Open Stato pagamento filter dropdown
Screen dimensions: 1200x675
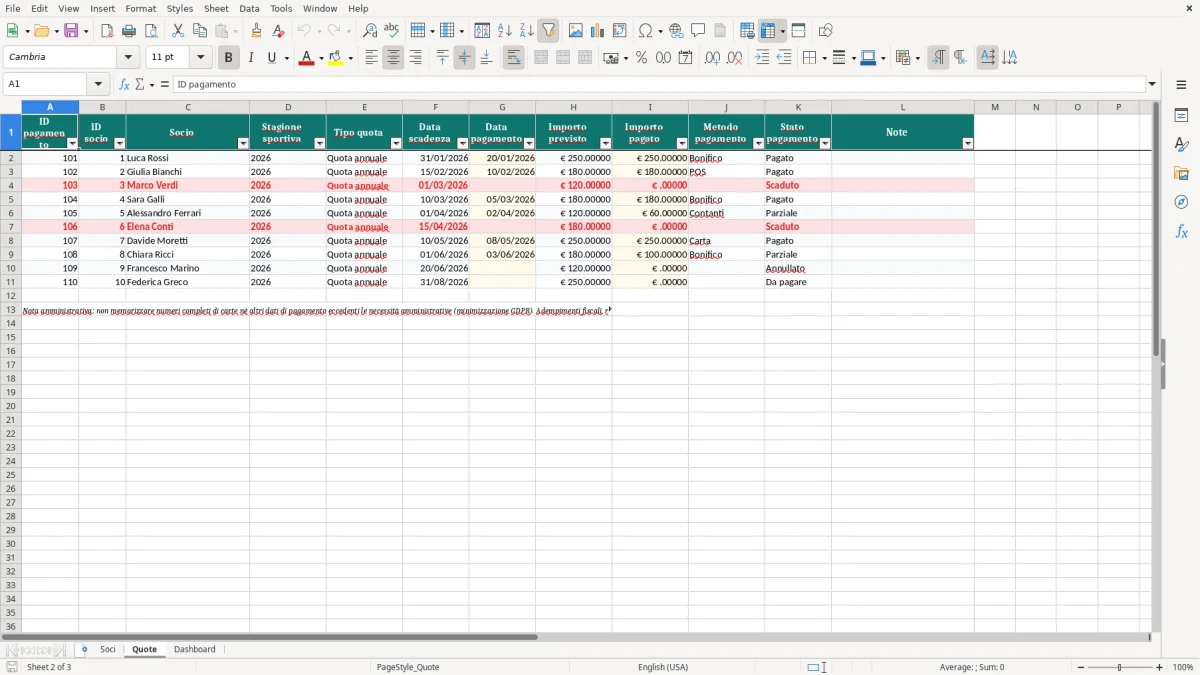825,144
